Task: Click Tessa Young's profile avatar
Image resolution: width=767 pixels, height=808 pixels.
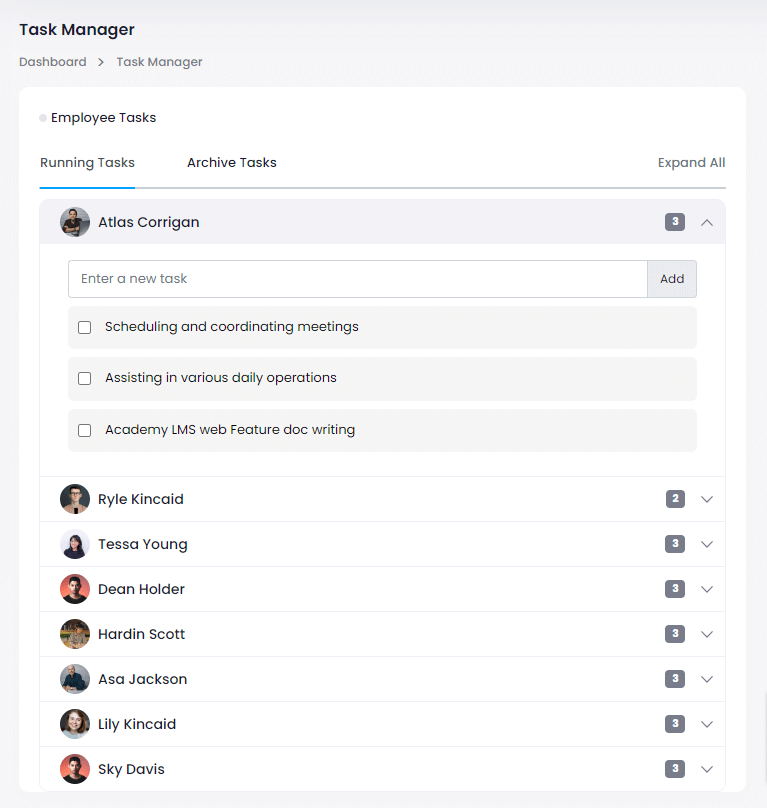Action: (75, 544)
